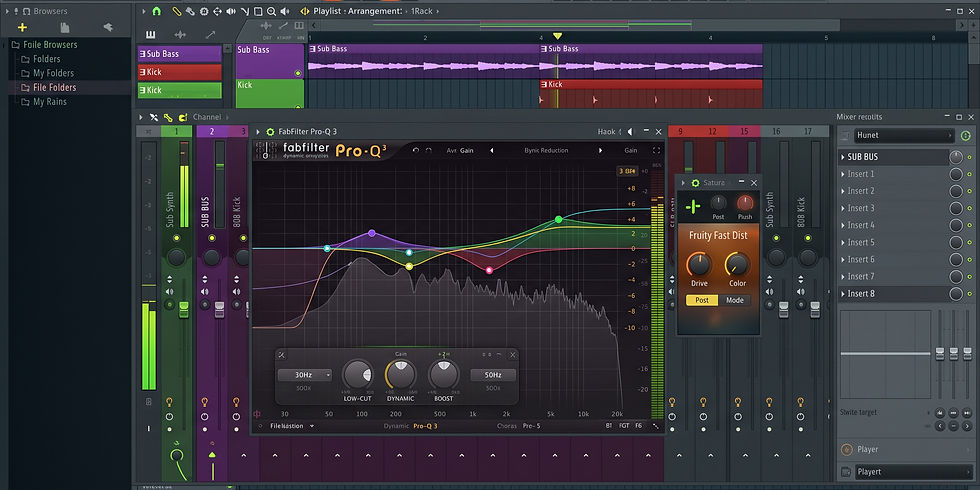Click FabFilter Pro-Q 3 green gear icon
980x490 pixels.
pyautogui.click(x=270, y=132)
